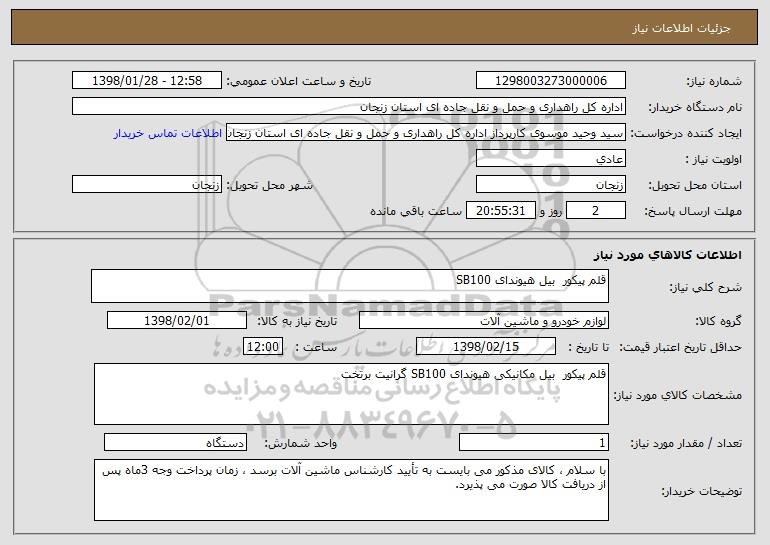The image size is (770, 545).
Task: Select the goods specification box mentioning گرانیت برتخت
Action: [351, 394]
